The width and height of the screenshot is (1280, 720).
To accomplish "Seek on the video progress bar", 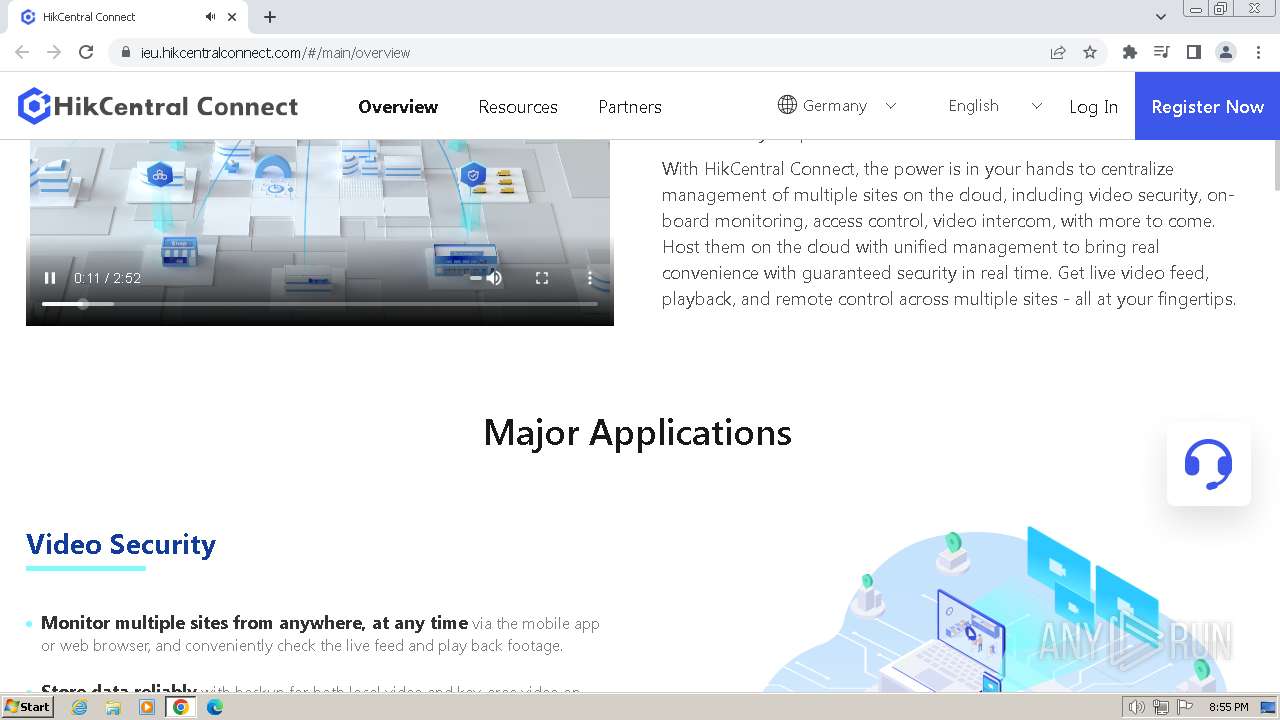I will point(320,304).
